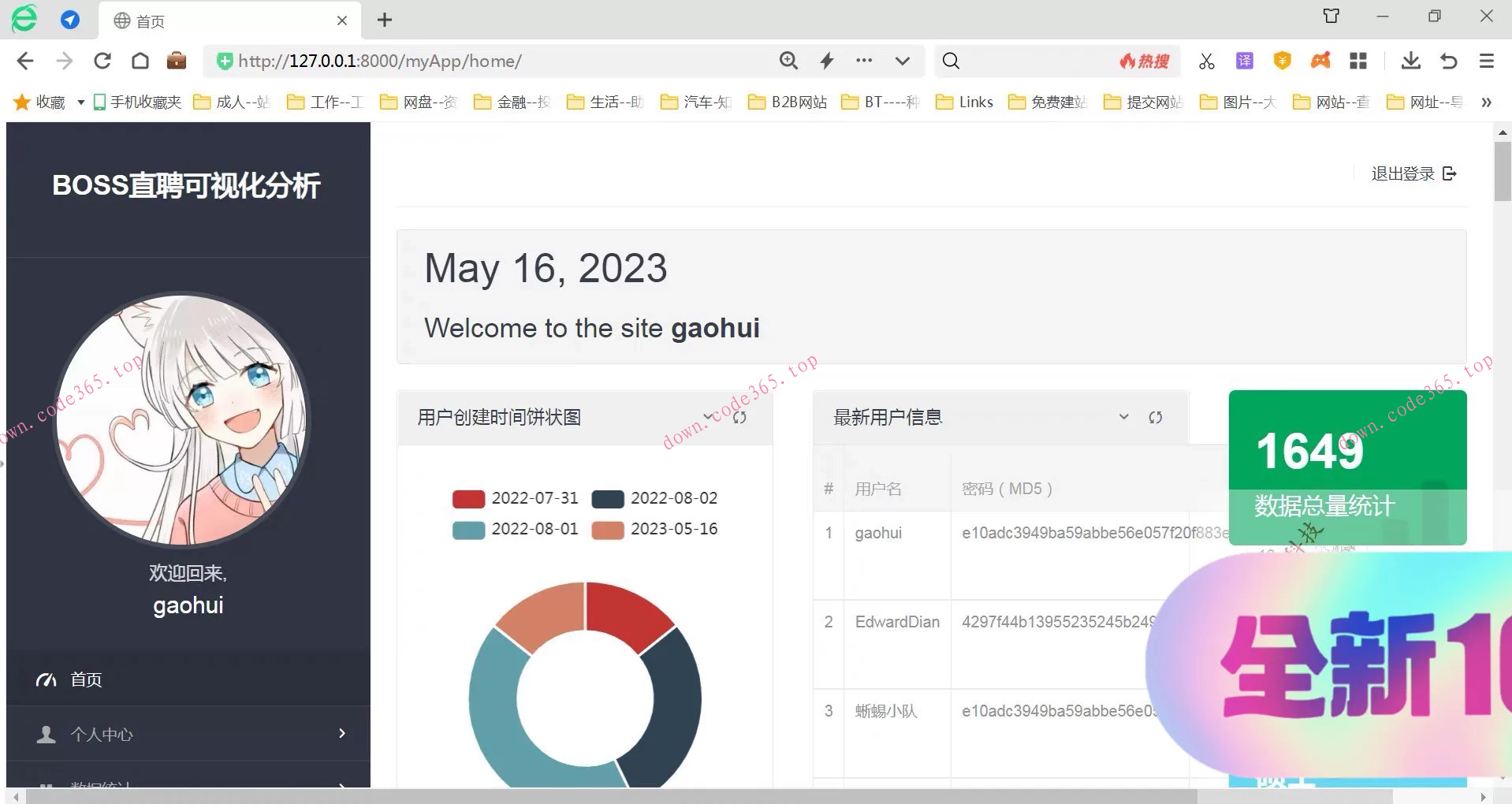This screenshot has width=1512, height=804.
Task: Reload the current page
Action: (x=102, y=61)
